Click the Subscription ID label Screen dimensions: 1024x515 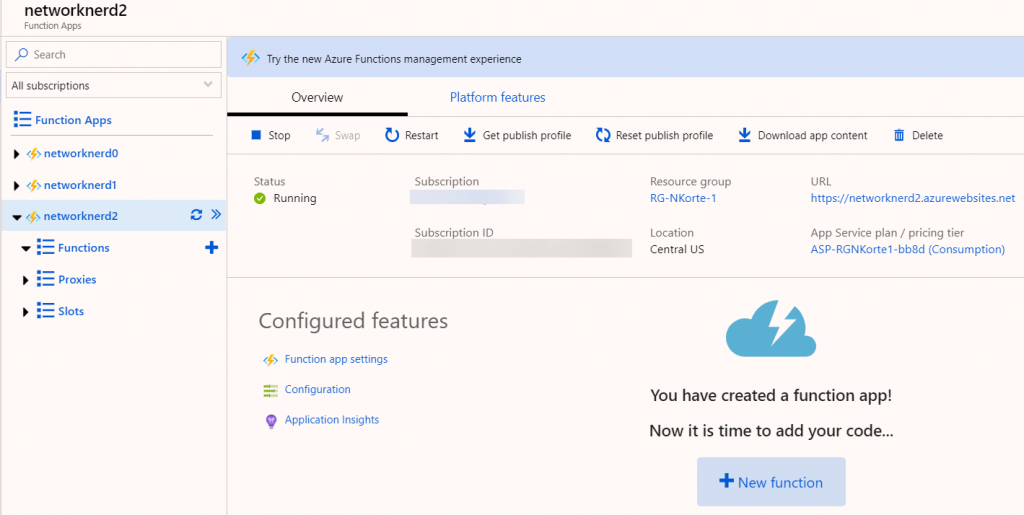pos(454,232)
